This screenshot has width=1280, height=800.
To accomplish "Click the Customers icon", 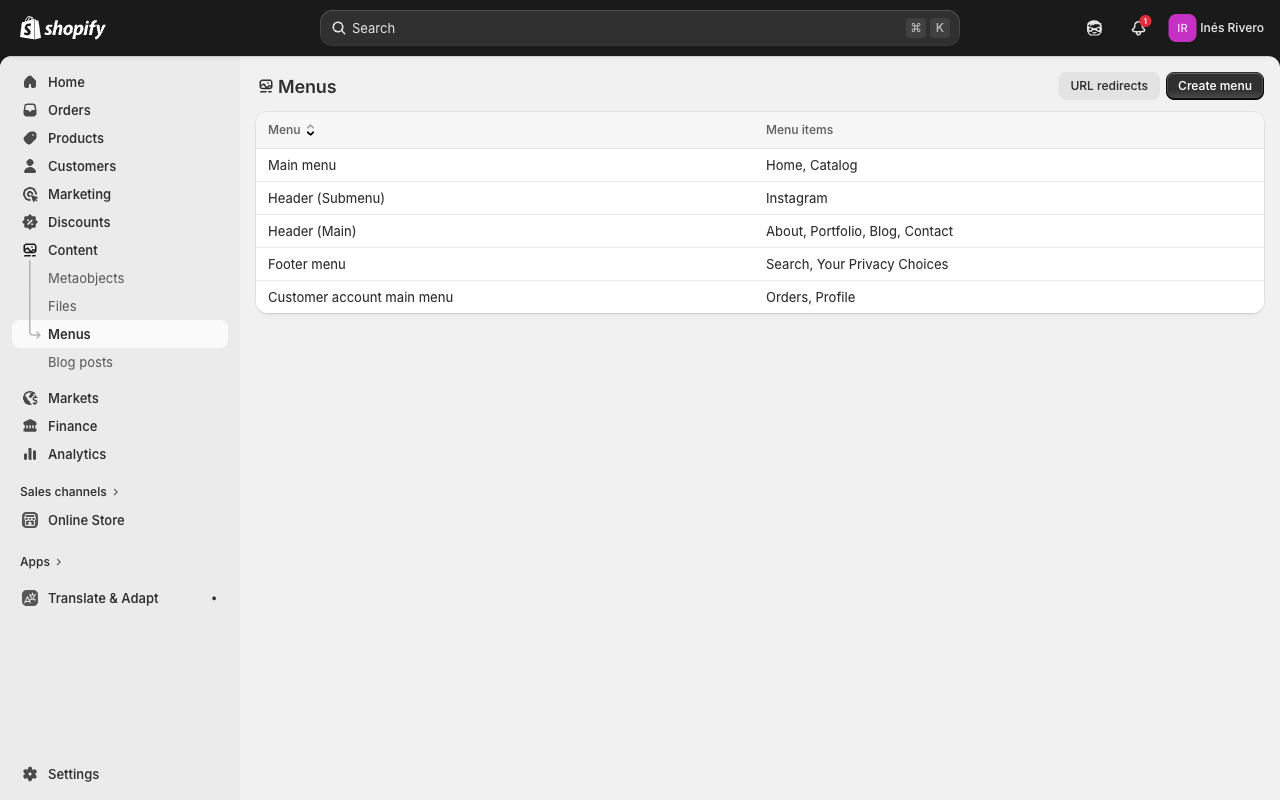I will click(30, 166).
